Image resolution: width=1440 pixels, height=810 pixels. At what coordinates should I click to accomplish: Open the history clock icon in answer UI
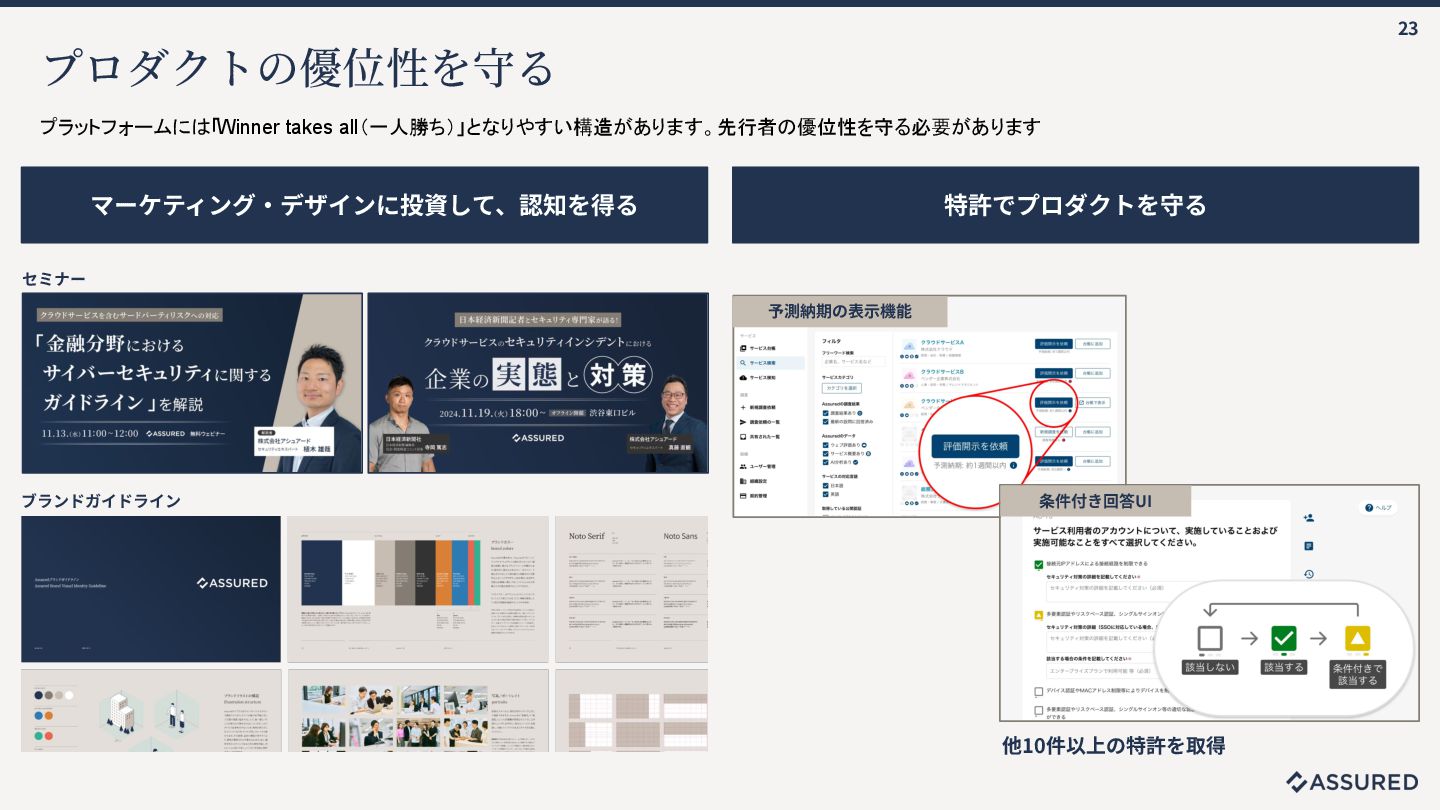tap(1309, 574)
